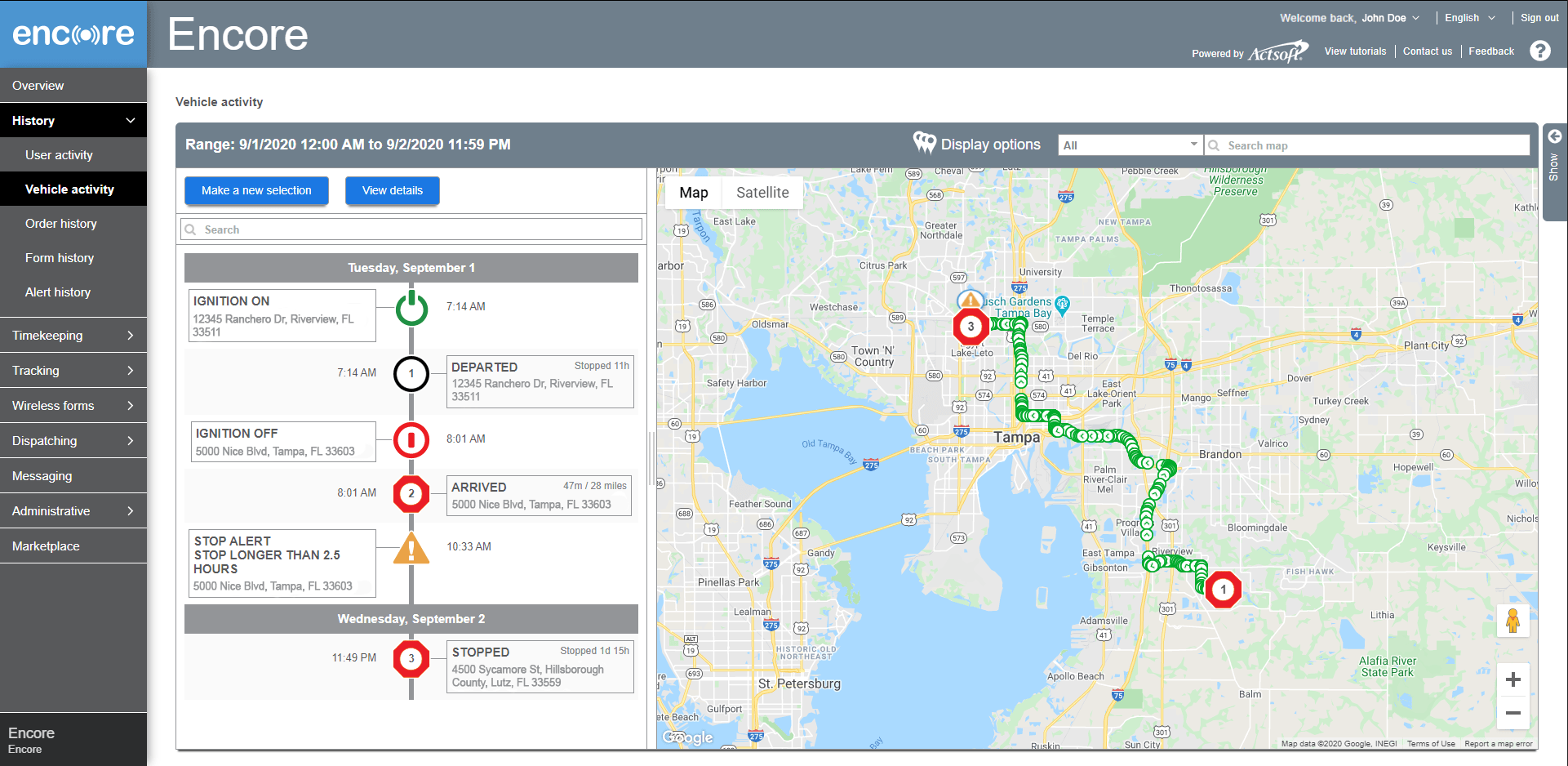
Task: Select map marker 3 near Busch Gardens
Action: coord(971,327)
